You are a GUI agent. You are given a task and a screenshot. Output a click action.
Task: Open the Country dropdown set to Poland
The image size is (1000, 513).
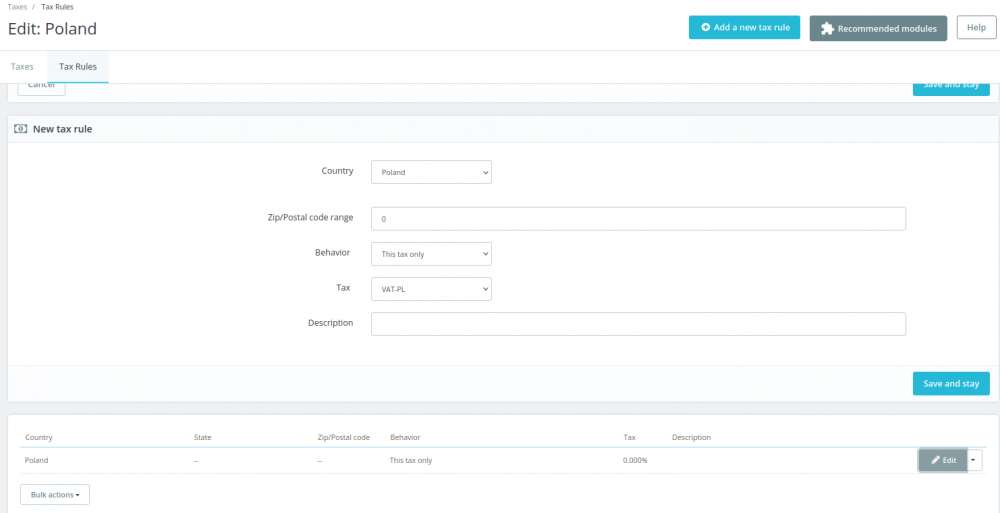[431, 172]
